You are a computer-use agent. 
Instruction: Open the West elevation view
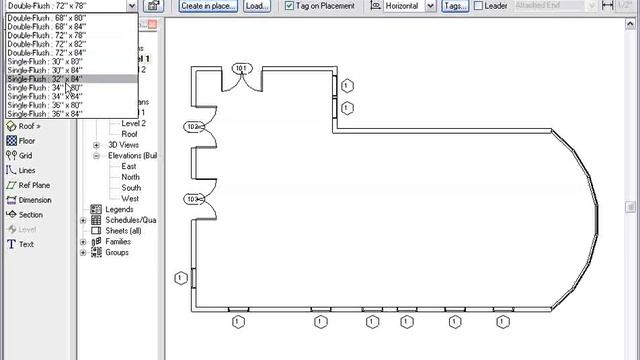pos(130,198)
